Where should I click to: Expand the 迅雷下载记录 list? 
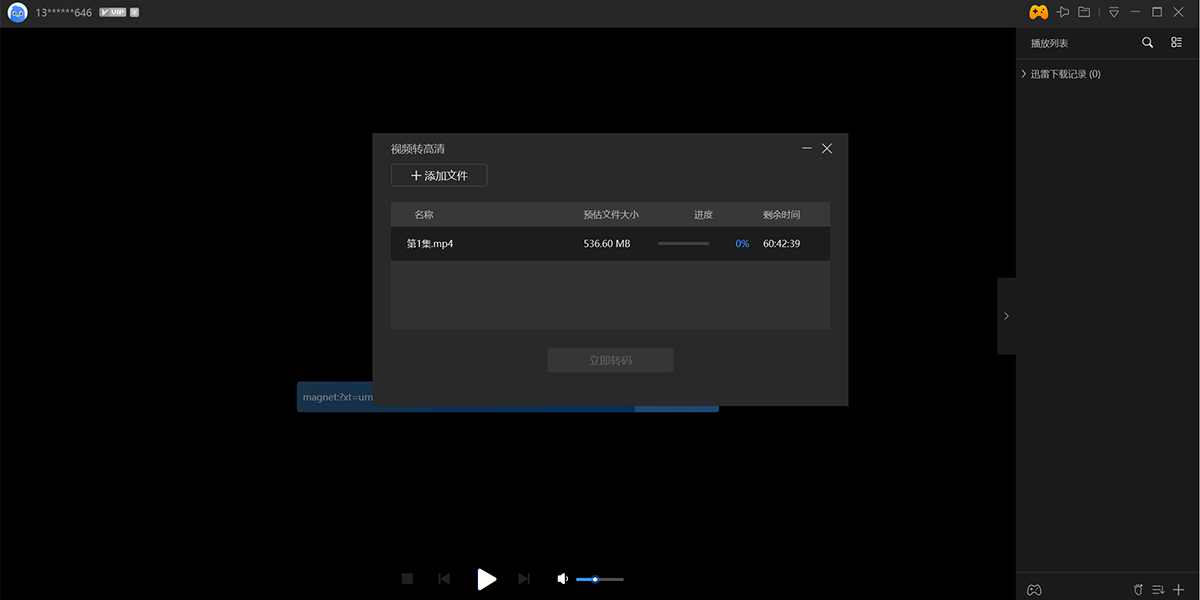[x=1024, y=74]
